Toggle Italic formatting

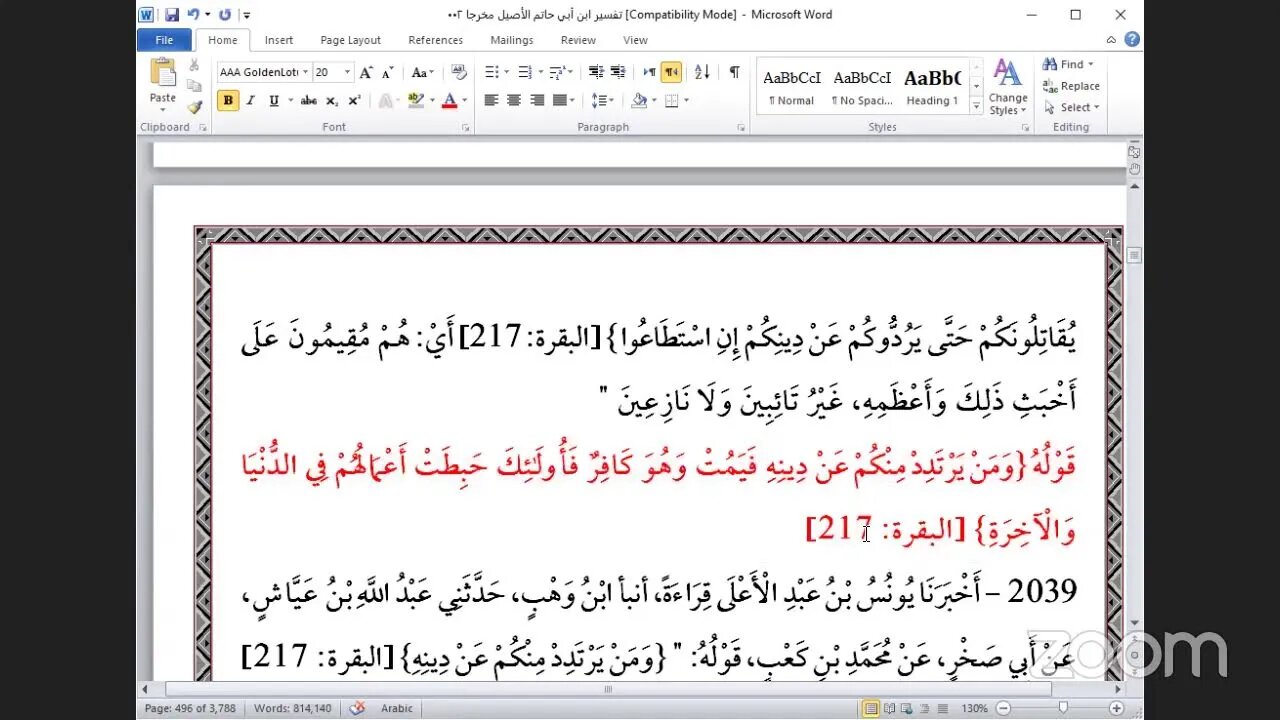click(251, 100)
